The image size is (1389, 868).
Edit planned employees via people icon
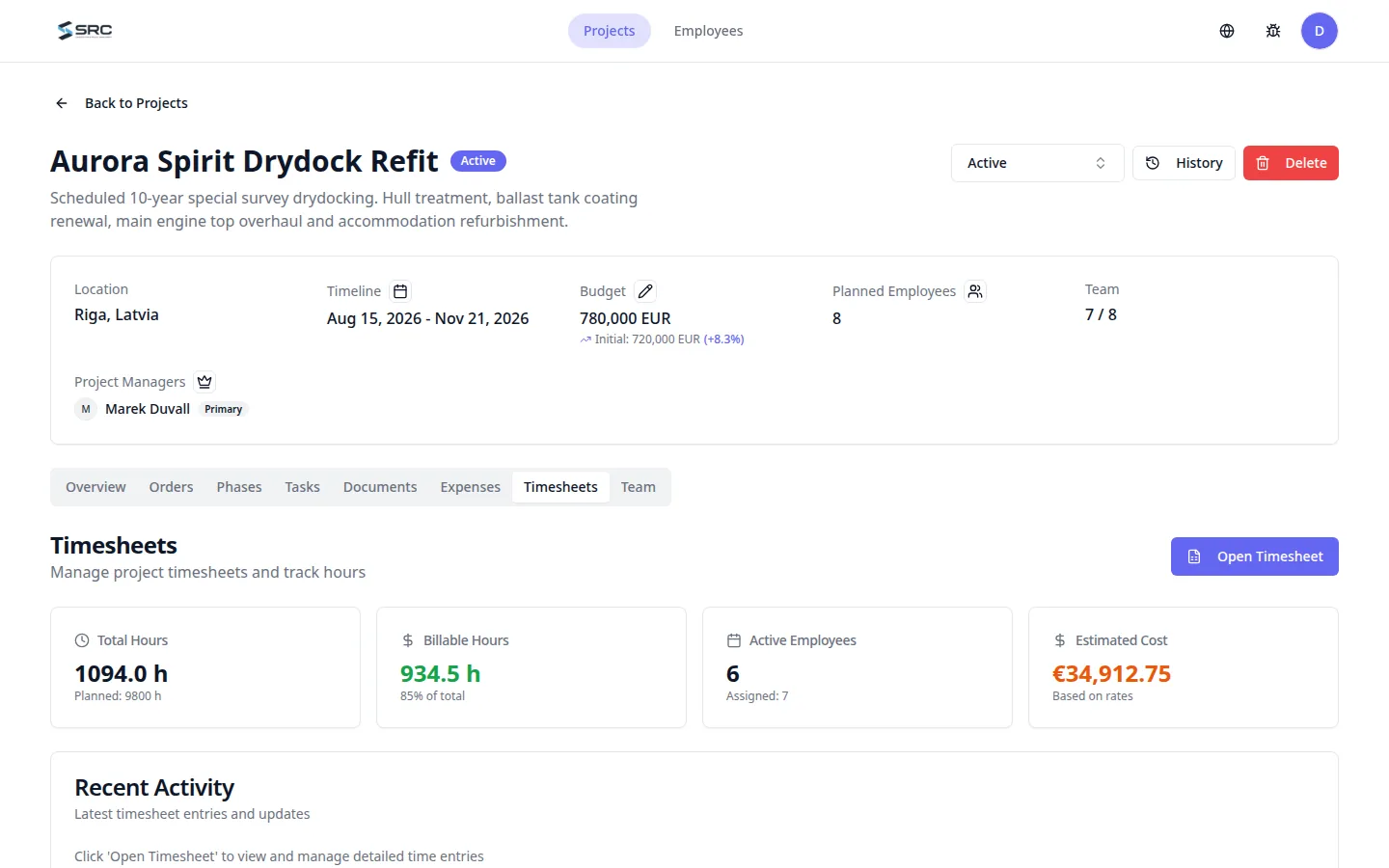pyautogui.click(x=975, y=291)
